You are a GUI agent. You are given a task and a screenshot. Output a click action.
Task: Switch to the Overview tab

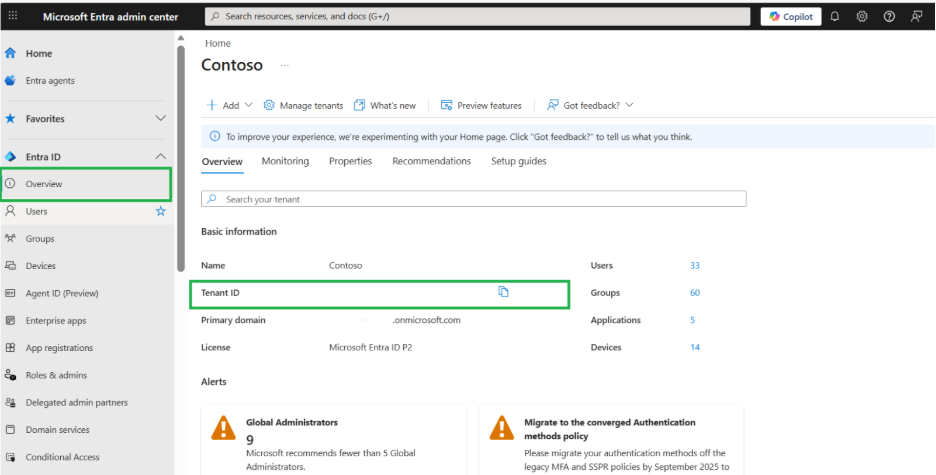point(222,162)
